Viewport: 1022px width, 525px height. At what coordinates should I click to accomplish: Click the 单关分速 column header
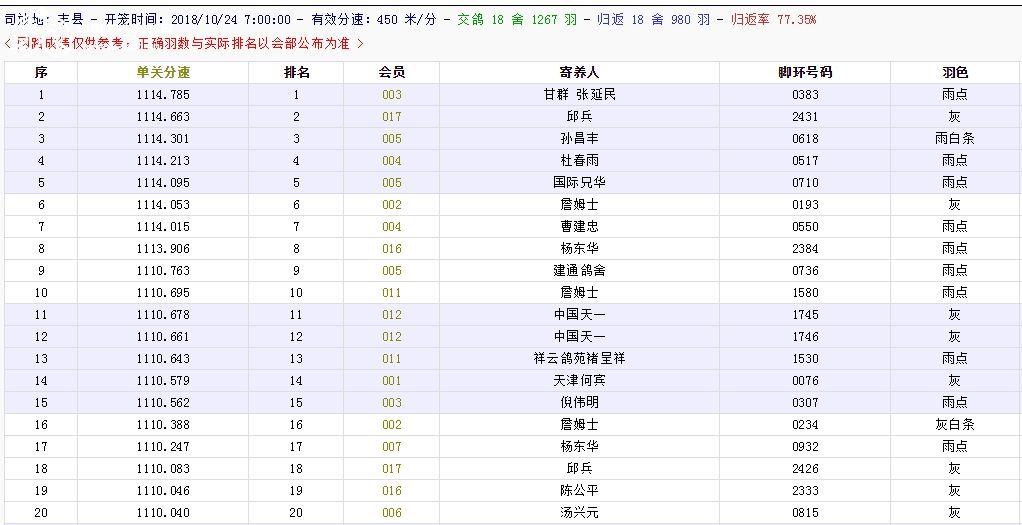pos(163,73)
